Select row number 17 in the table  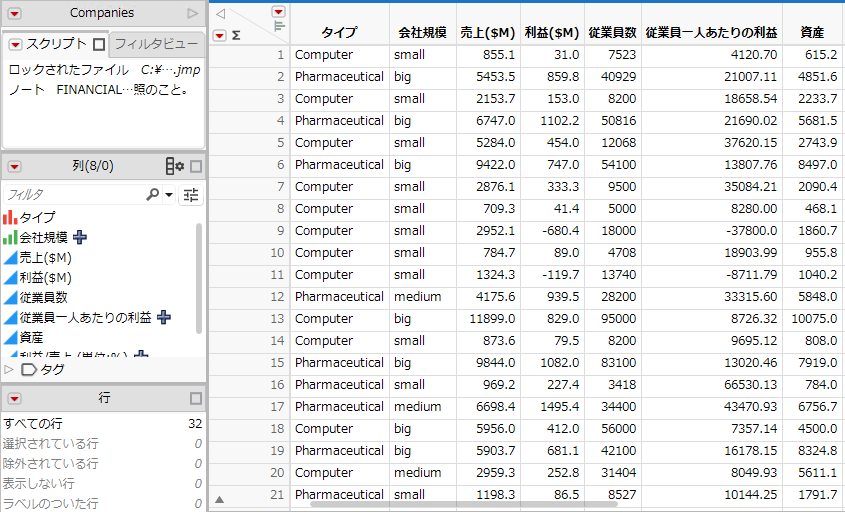(x=277, y=406)
